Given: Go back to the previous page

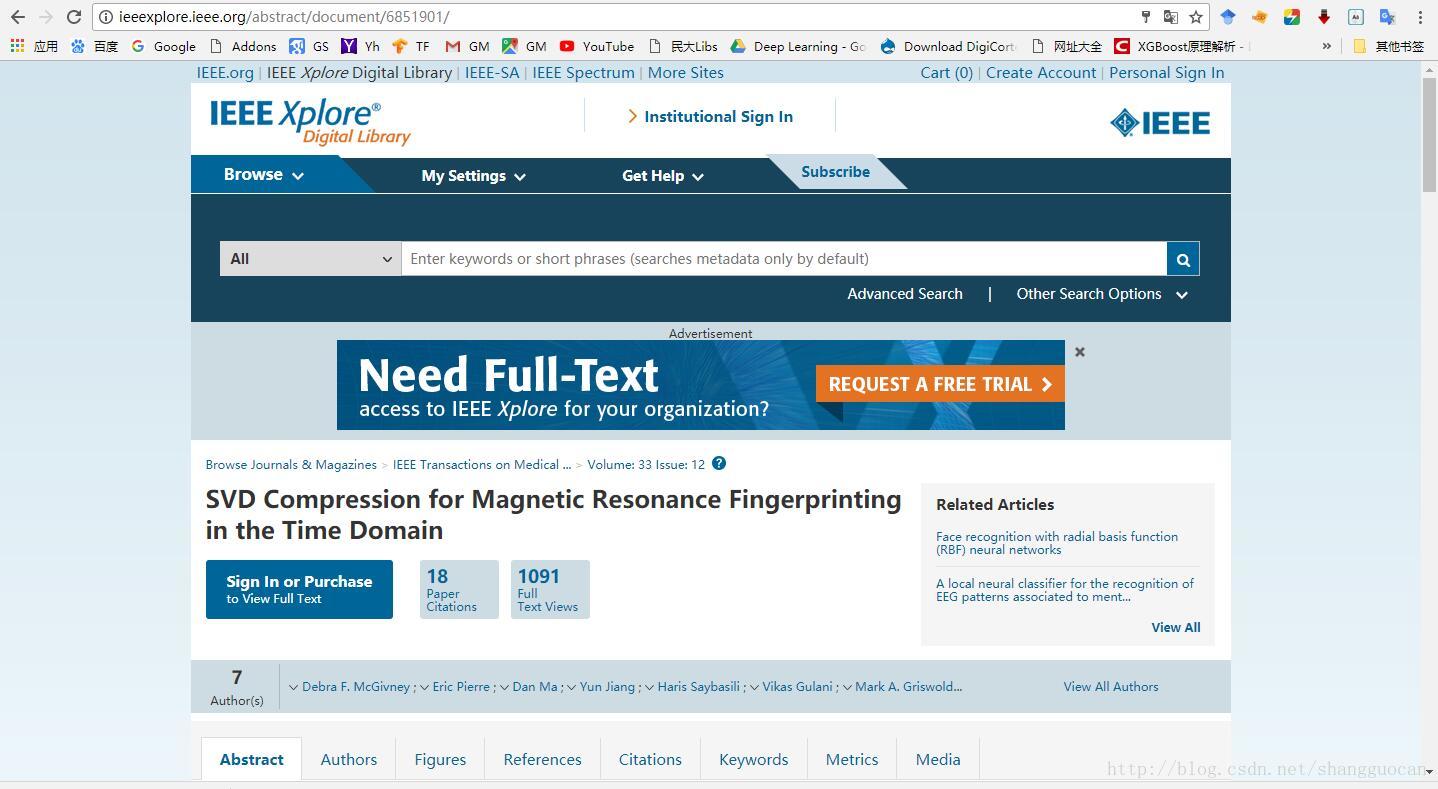Looking at the screenshot, I should pyautogui.click(x=18, y=17).
